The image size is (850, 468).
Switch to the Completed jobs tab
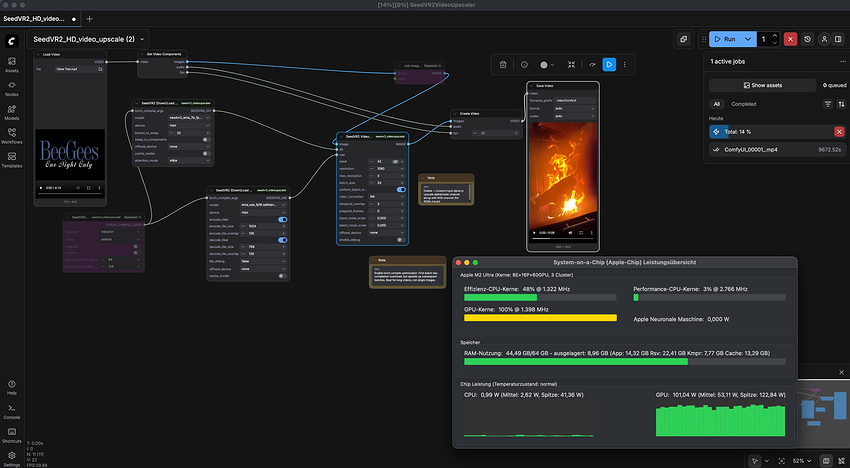tap(744, 103)
